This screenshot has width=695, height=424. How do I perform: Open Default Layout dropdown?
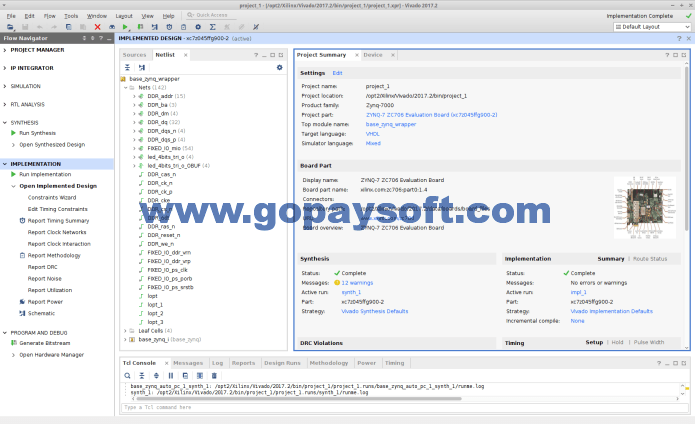(652, 27)
